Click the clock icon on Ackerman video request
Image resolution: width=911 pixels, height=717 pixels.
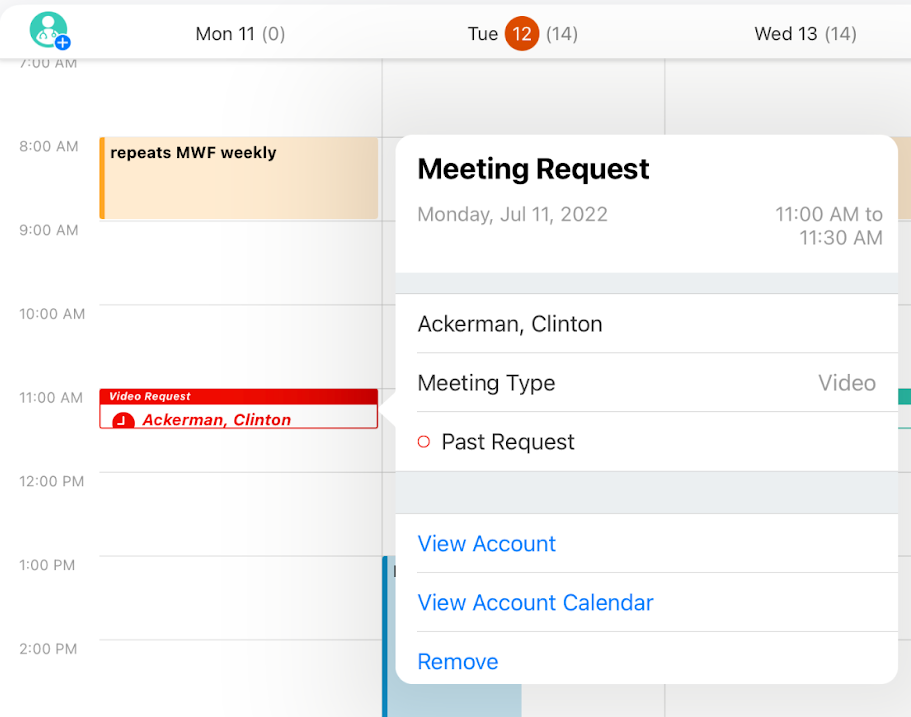[x=123, y=421]
